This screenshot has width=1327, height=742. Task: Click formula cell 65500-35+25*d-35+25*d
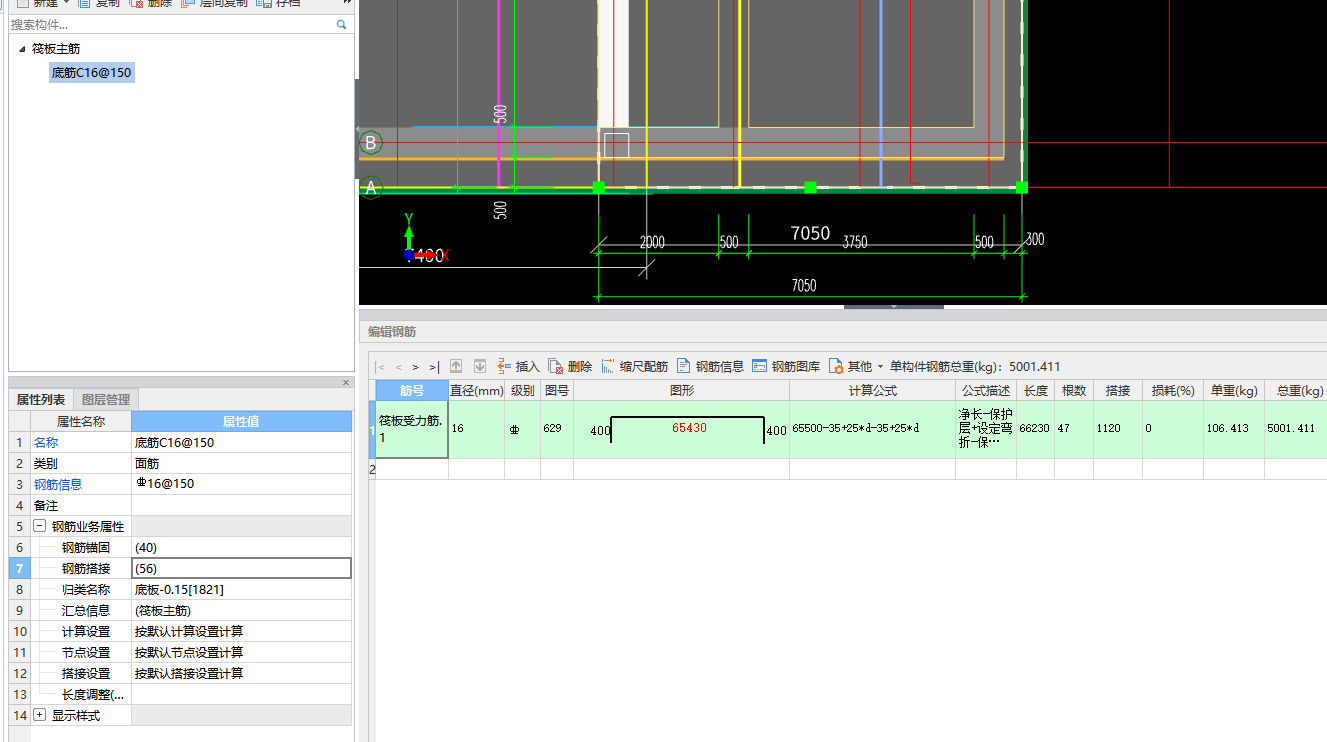(872, 429)
